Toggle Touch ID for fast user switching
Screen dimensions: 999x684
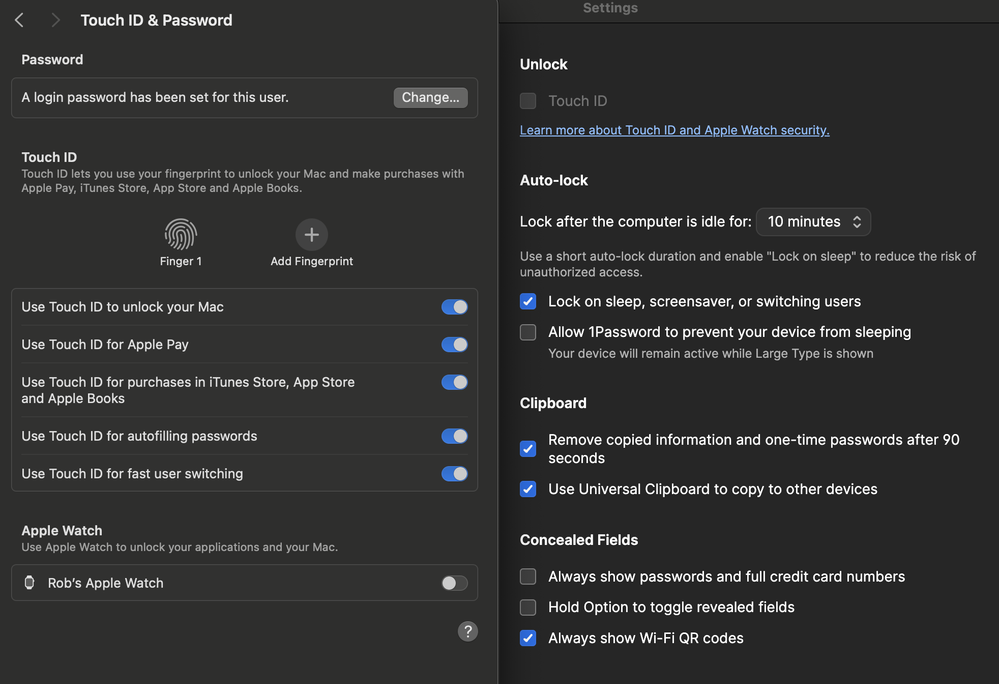tap(454, 474)
